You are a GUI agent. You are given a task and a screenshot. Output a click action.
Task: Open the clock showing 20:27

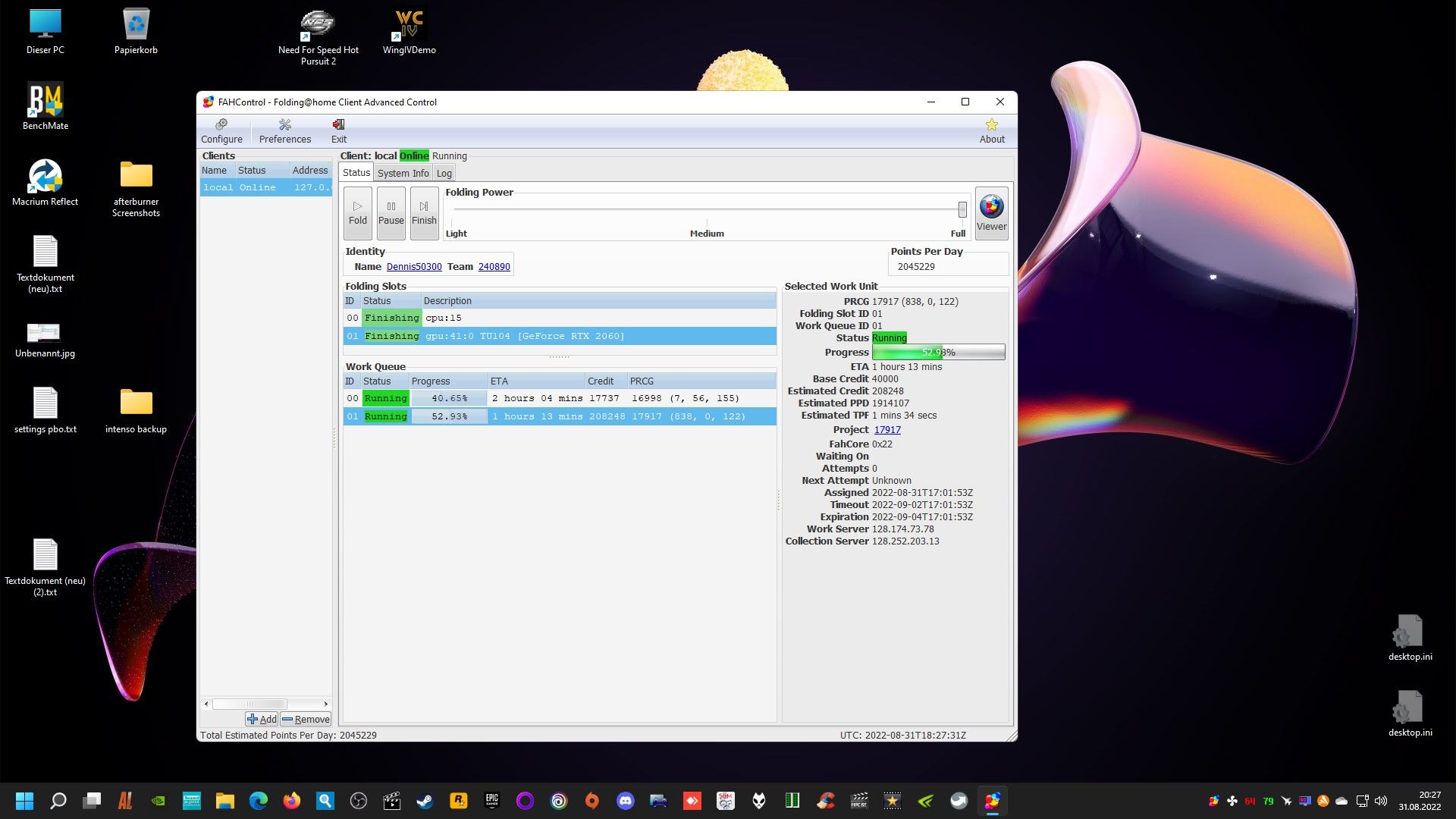(x=1420, y=801)
